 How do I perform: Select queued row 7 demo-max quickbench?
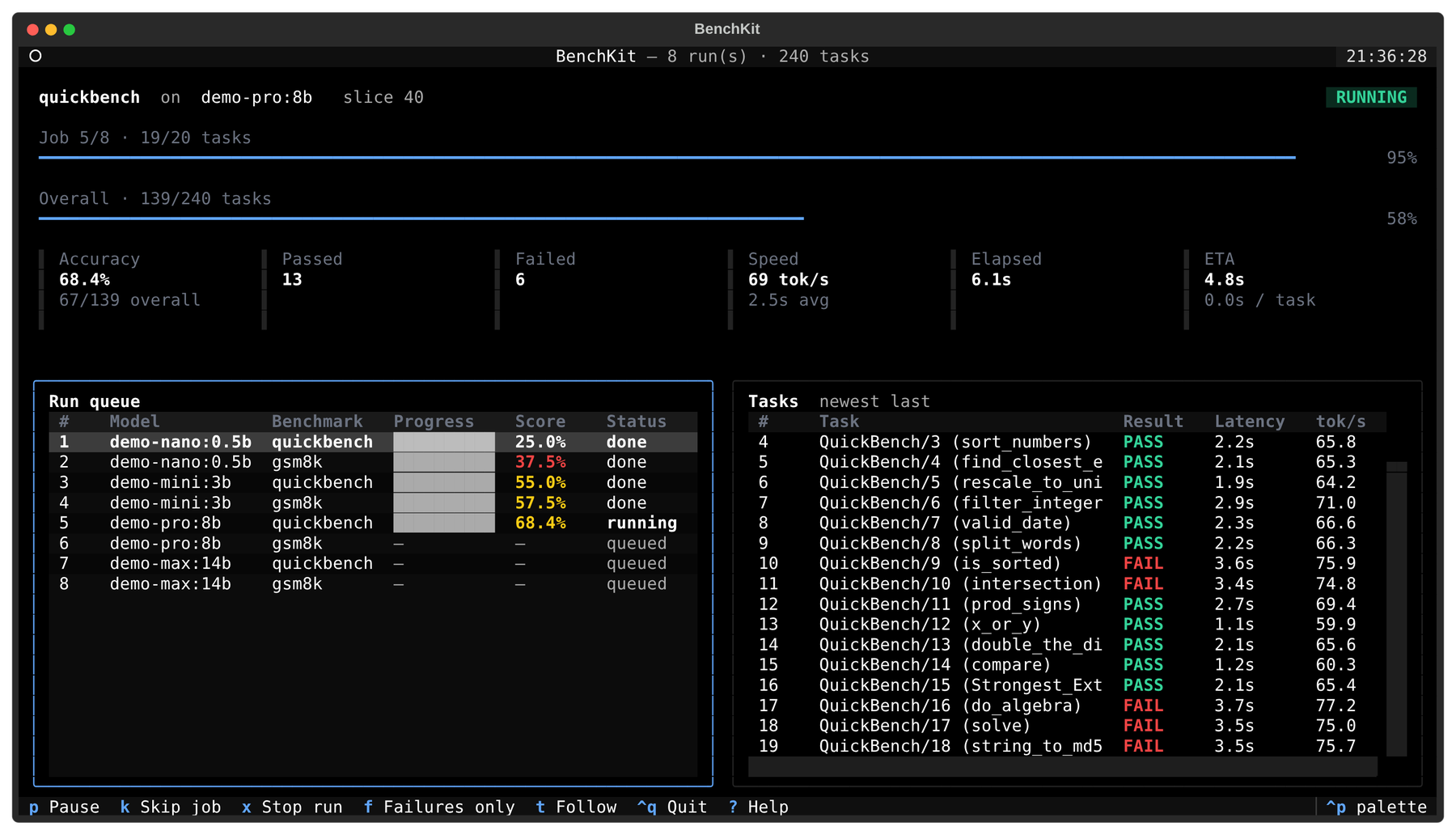click(x=373, y=563)
